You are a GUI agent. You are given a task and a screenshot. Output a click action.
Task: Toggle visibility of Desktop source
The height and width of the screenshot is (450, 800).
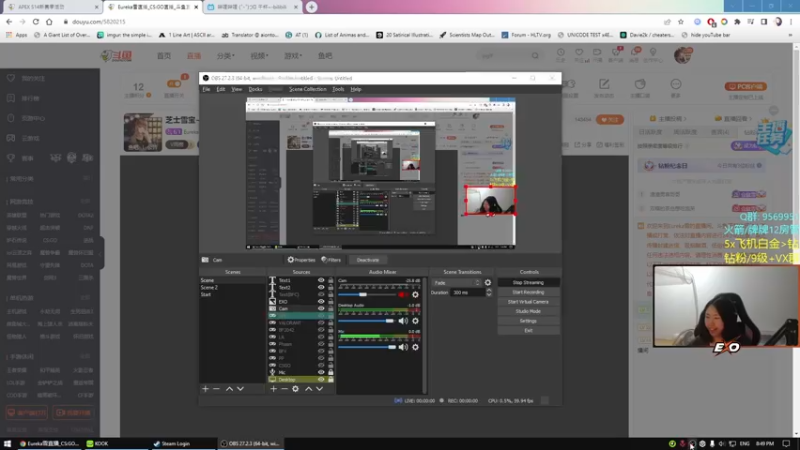click(321, 379)
